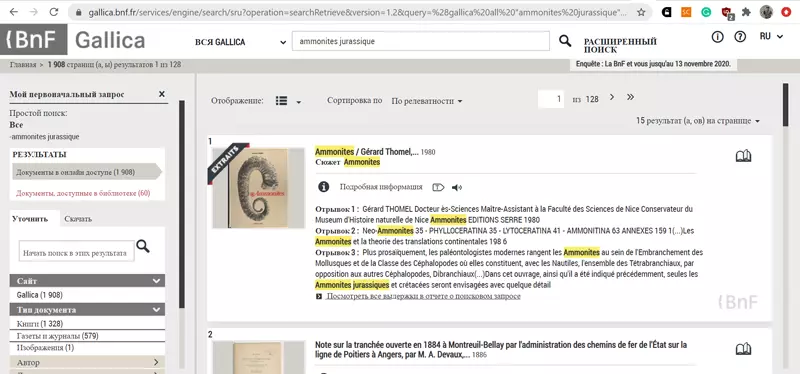Filter by Gallica (1 908)
Viewport: 800px width, 374px height.
click(x=39, y=295)
